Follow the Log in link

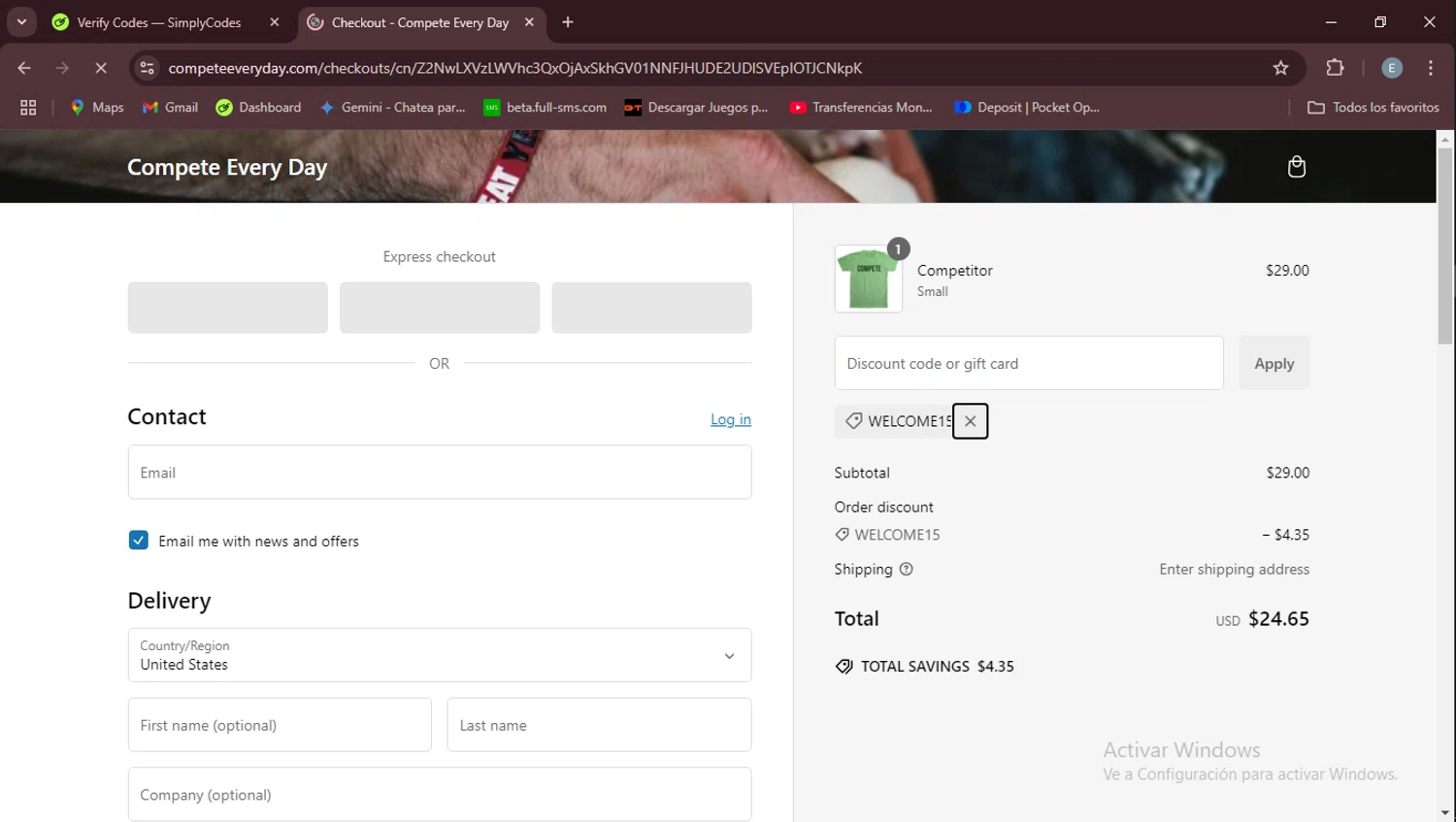click(x=730, y=419)
